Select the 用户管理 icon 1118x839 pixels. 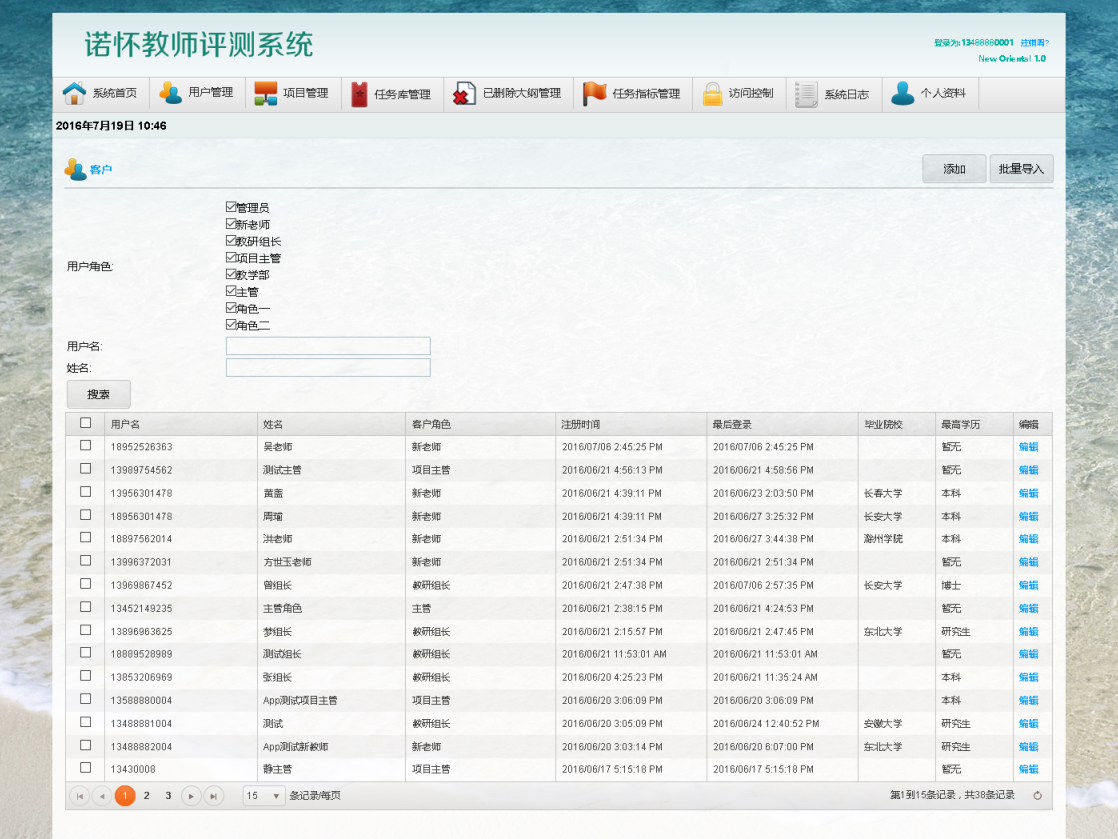169,93
